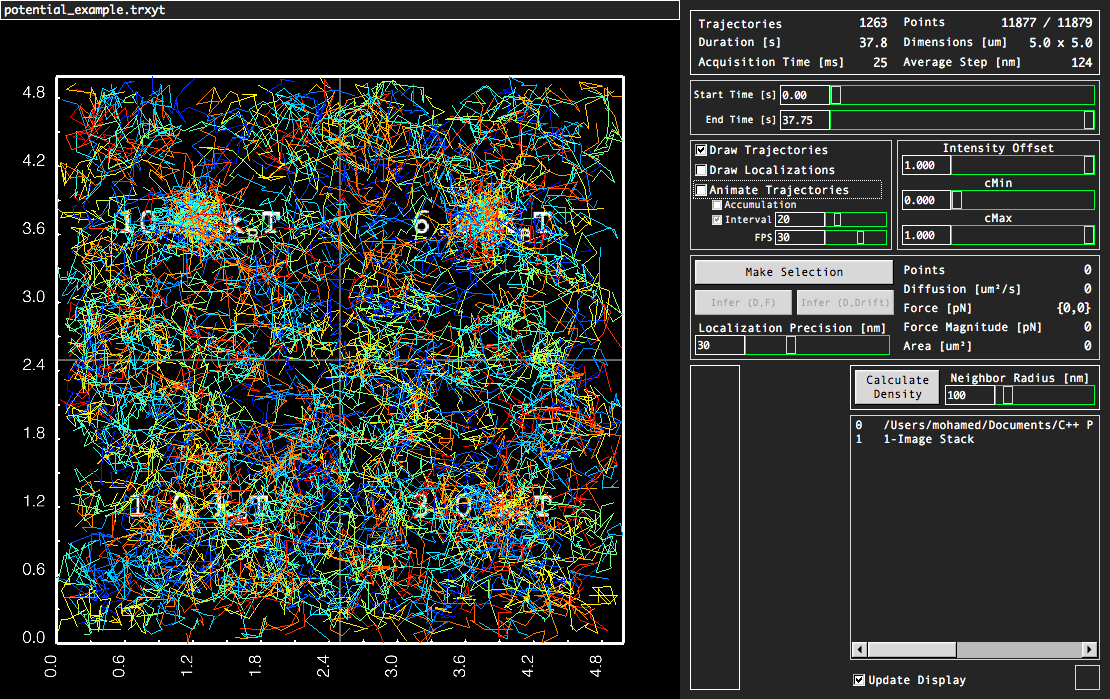Toggle the Interval checkbox
Viewport: 1110px width, 699px height.
[717, 220]
